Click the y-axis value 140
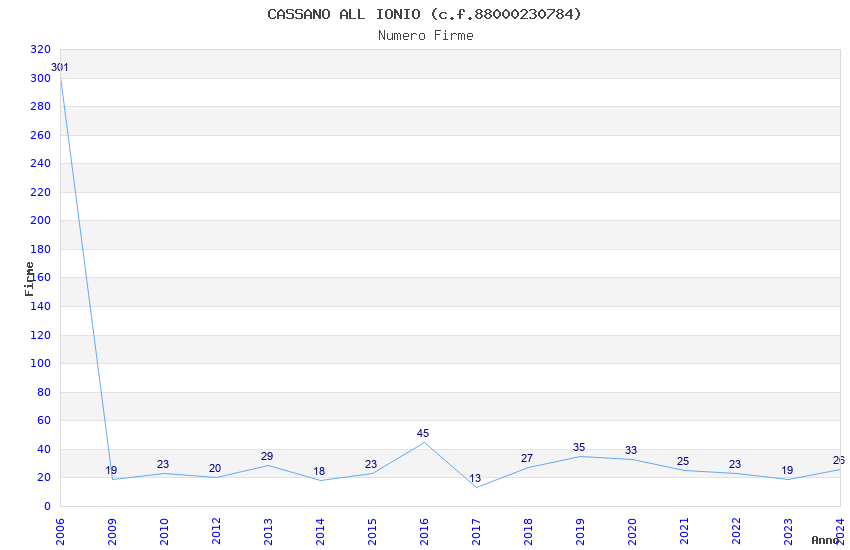The image size is (850, 550). point(41,306)
